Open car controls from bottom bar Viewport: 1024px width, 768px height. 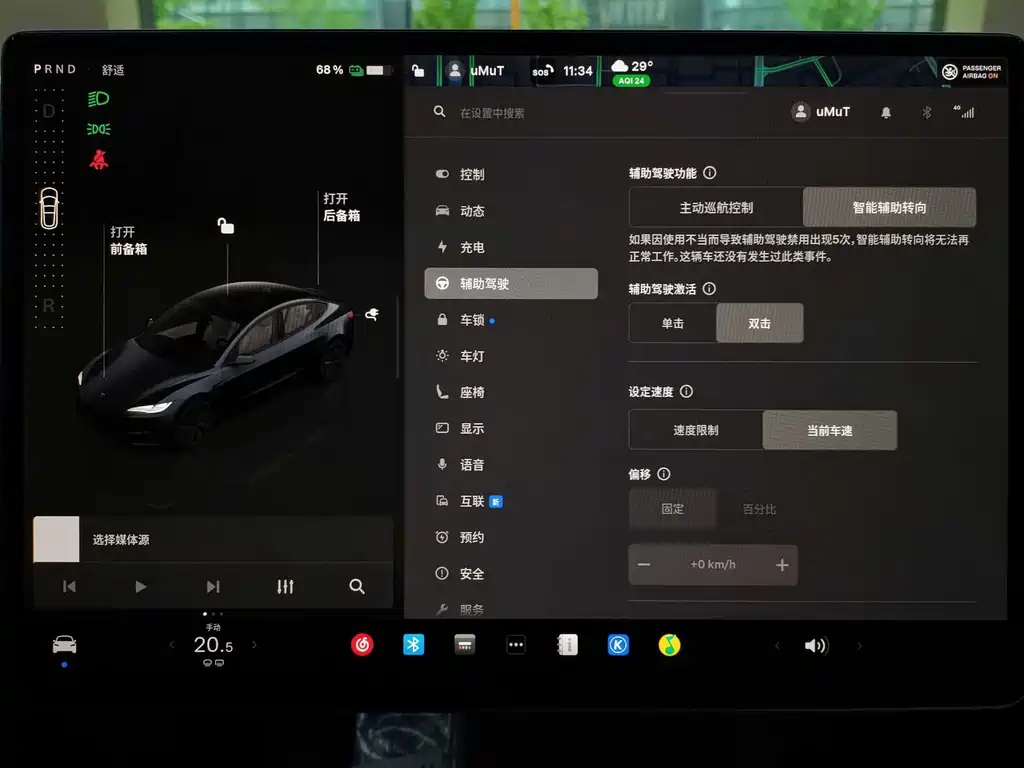coord(65,645)
